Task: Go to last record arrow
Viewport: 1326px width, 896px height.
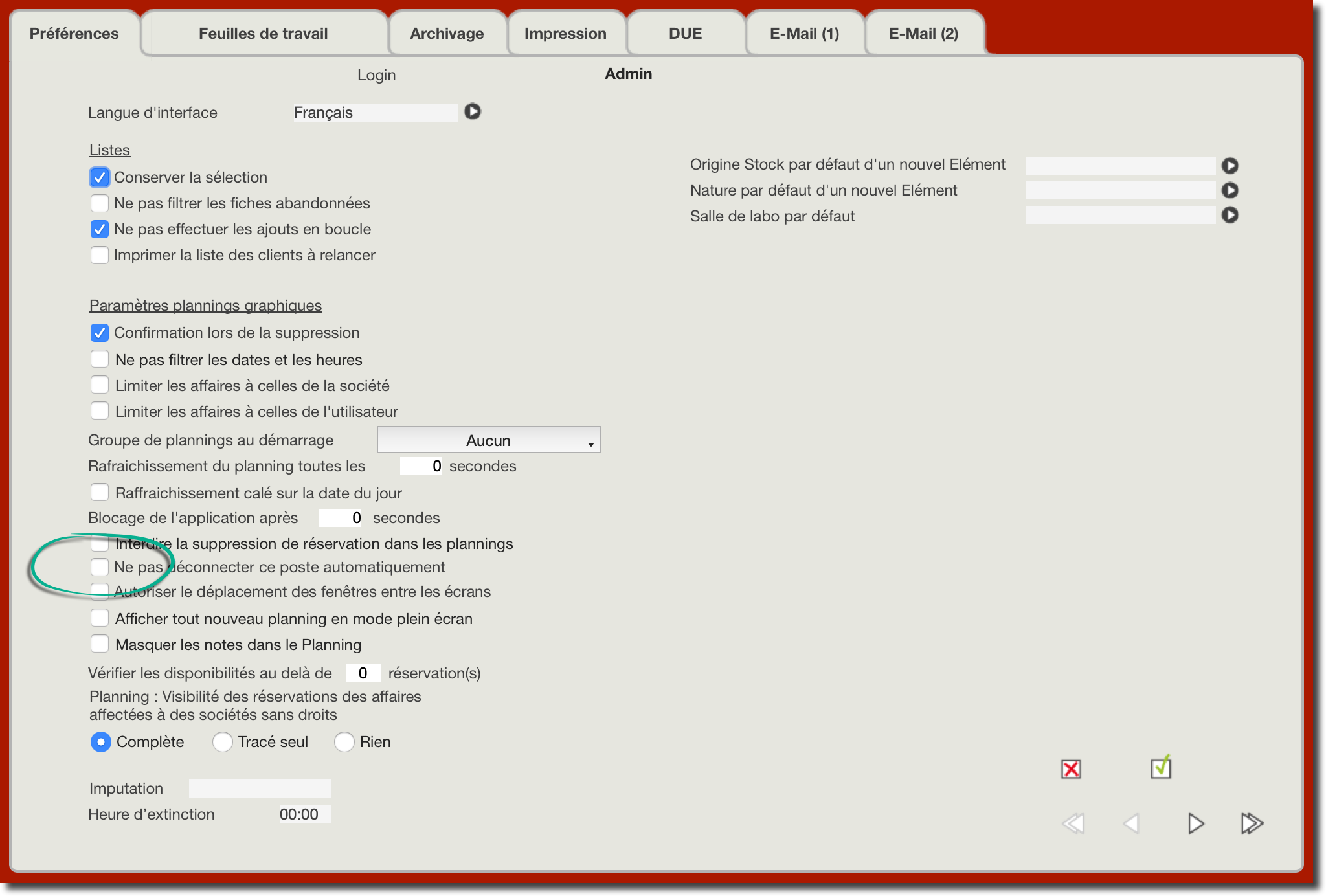Action: (1252, 823)
